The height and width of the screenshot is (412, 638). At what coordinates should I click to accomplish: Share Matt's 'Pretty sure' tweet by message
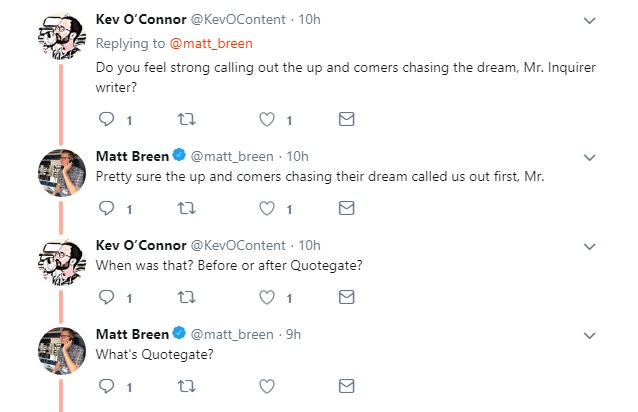pyautogui.click(x=346, y=209)
